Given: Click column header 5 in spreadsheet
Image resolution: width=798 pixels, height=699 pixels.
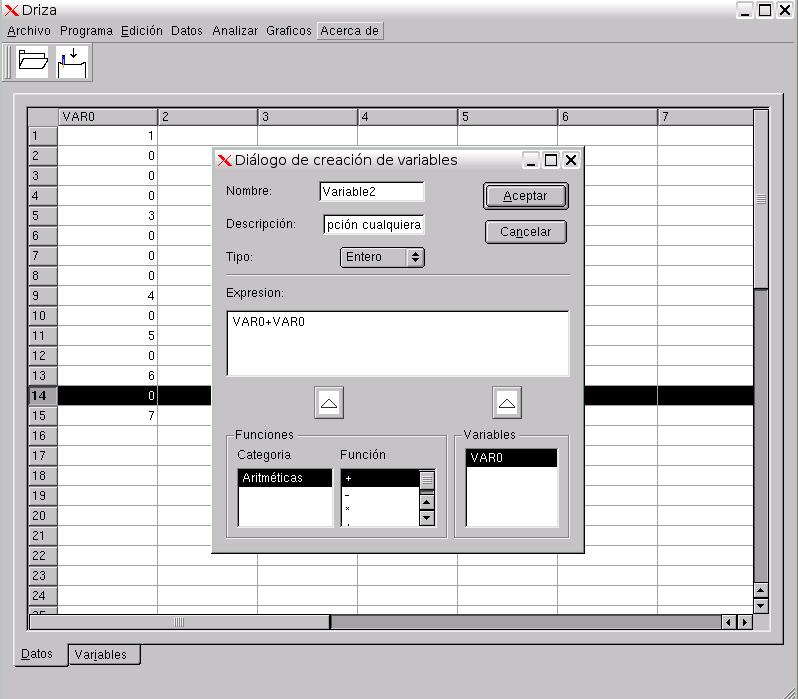Looking at the screenshot, I should point(508,117).
